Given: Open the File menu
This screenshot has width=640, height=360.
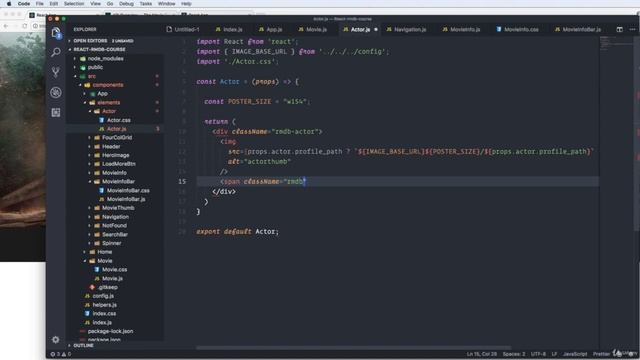Looking at the screenshot, I should (40, 4).
